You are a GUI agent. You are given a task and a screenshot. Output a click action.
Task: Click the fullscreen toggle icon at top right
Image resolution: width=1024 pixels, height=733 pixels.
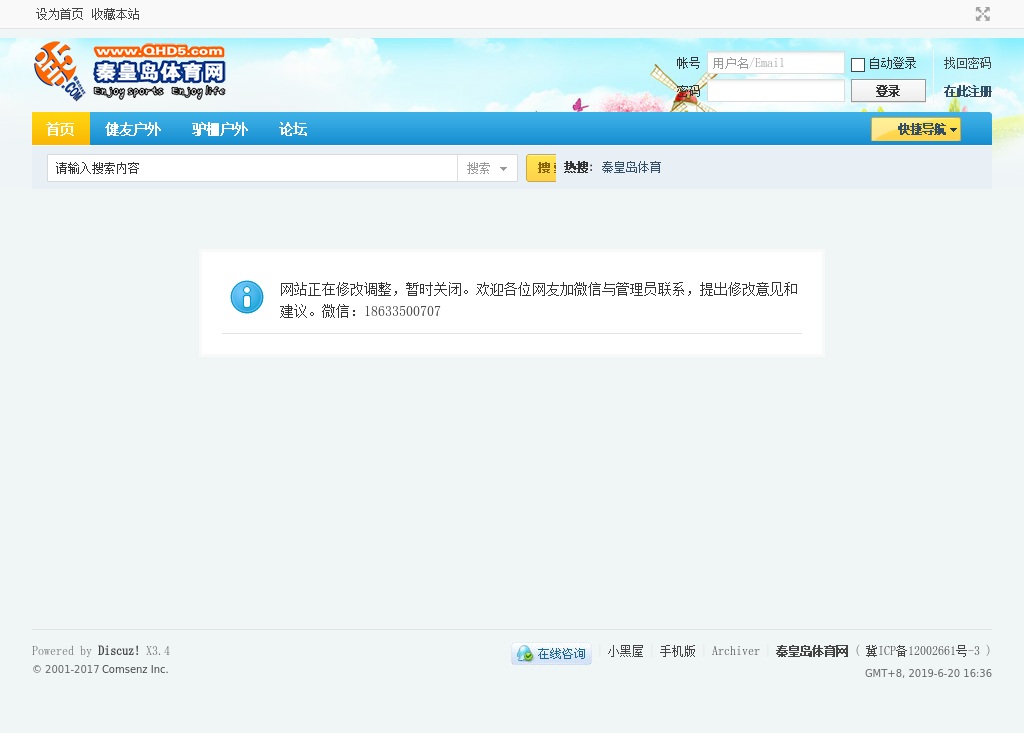click(x=982, y=14)
